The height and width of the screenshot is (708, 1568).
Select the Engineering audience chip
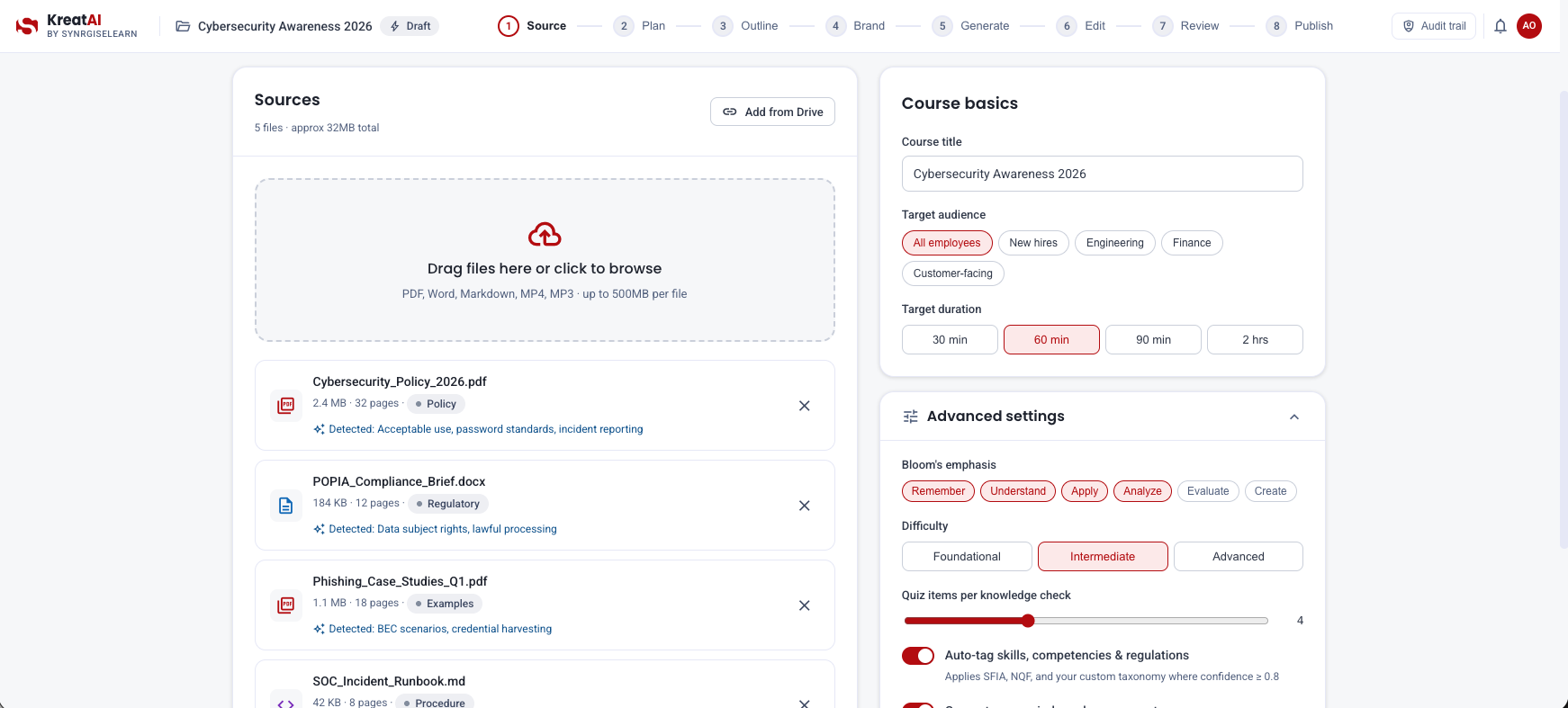coord(1115,243)
